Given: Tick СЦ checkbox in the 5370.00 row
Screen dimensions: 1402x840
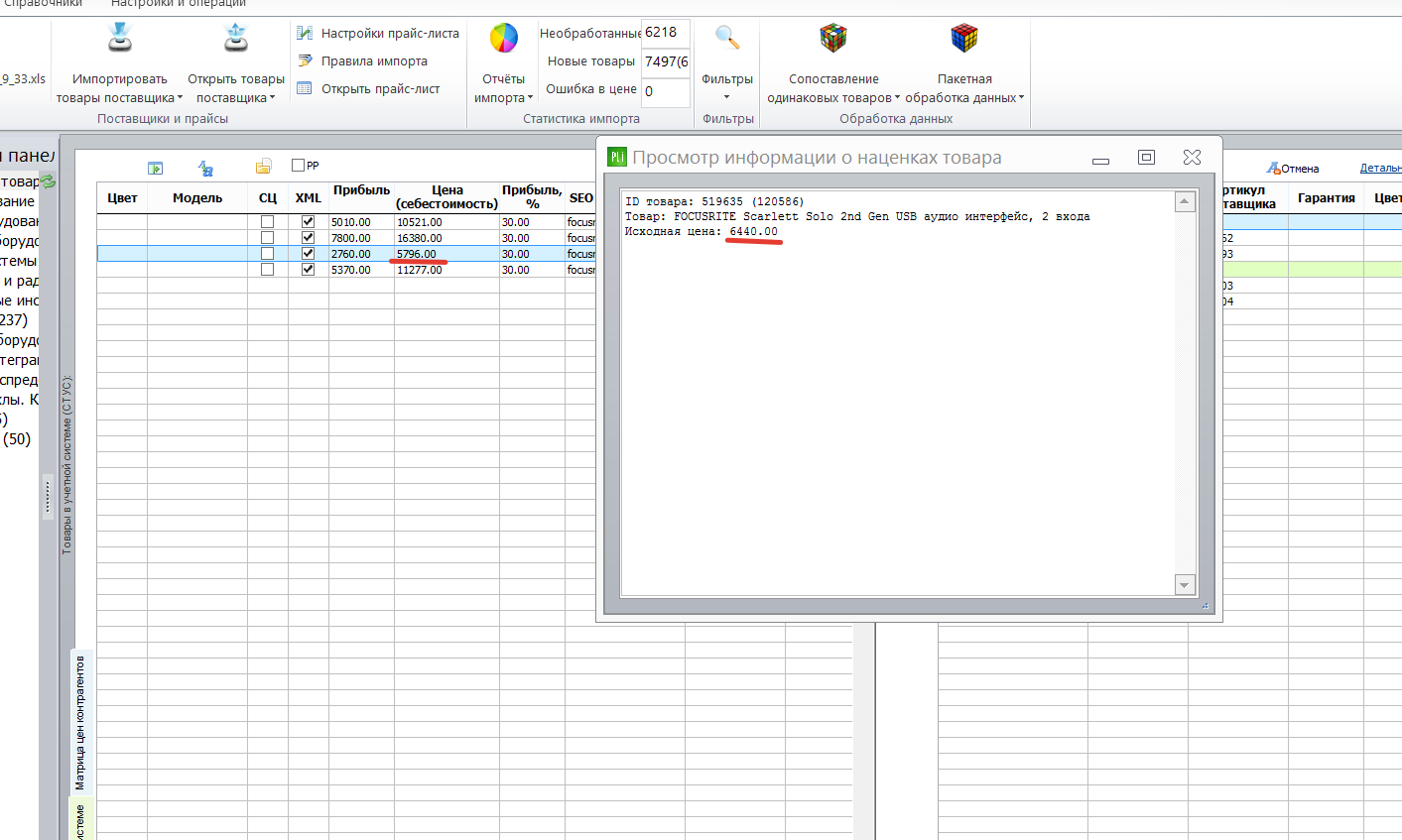Looking at the screenshot, I should click(267, 270).
